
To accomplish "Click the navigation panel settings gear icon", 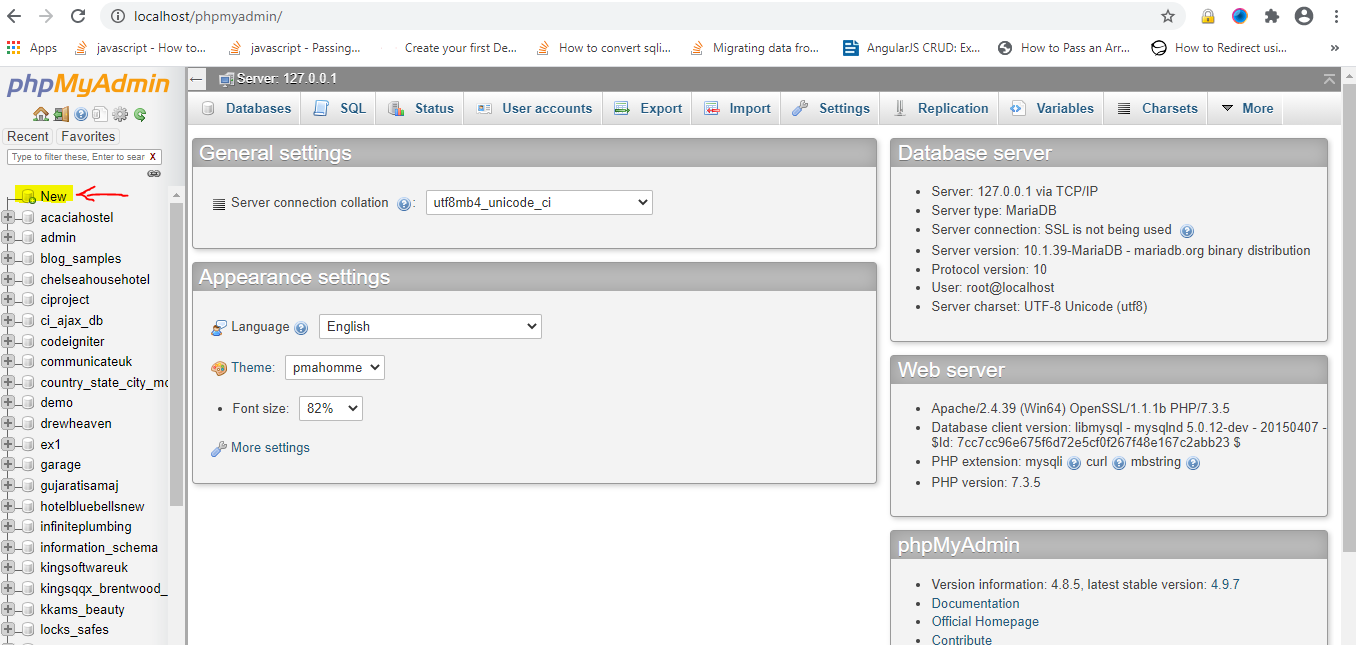I will click(120, 114).
